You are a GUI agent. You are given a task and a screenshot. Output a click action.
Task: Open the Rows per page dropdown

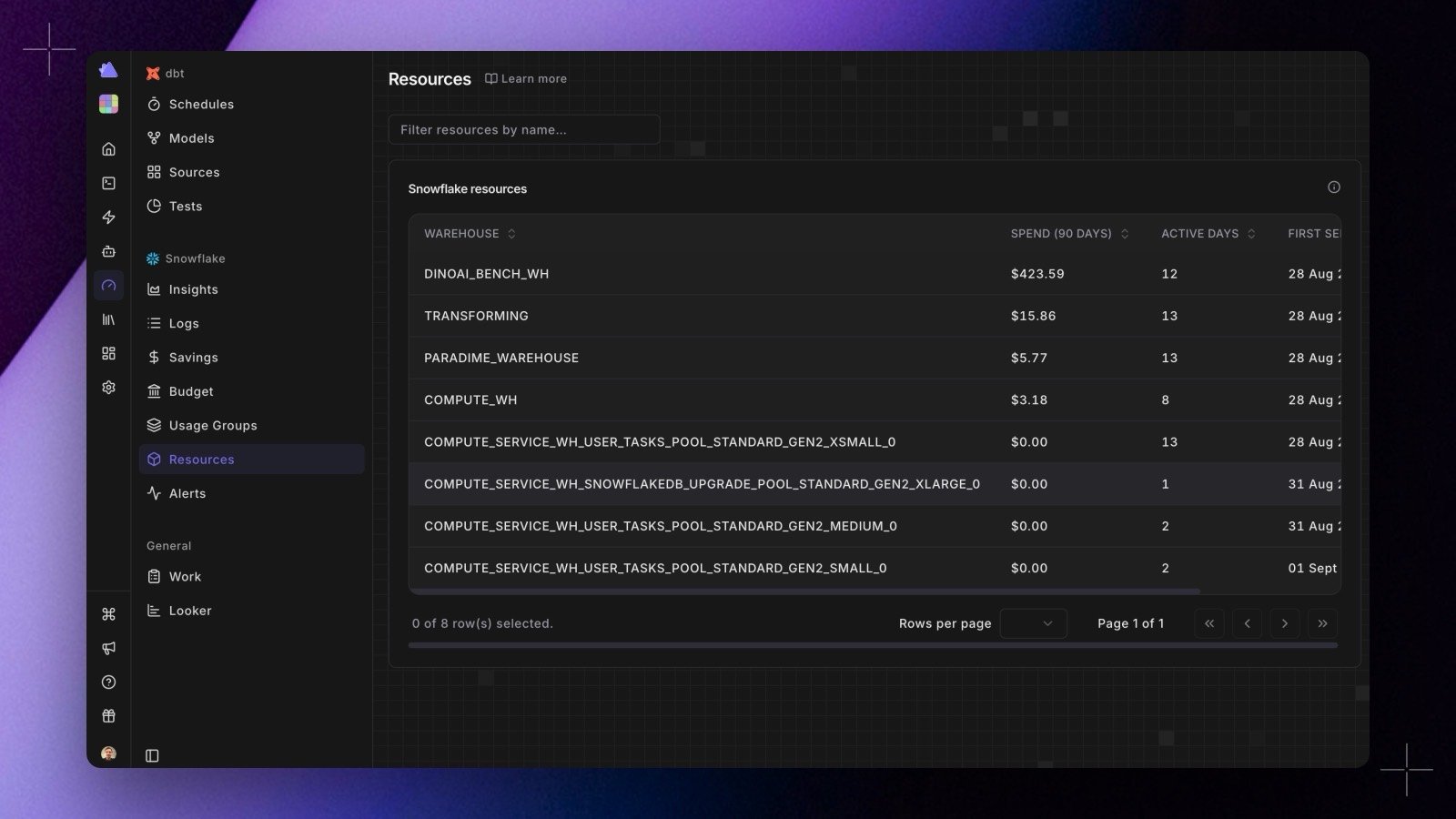1033,623
